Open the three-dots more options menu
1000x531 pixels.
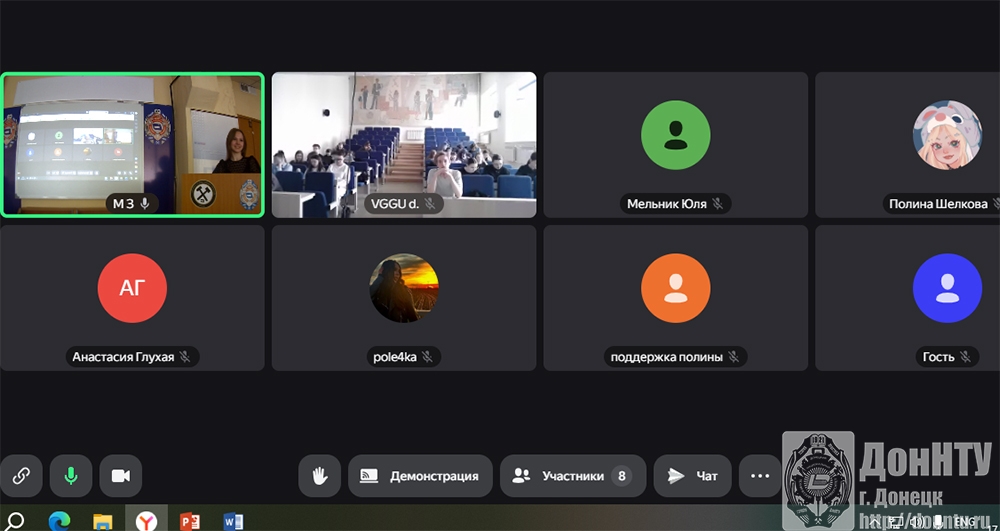pos(760,476)
